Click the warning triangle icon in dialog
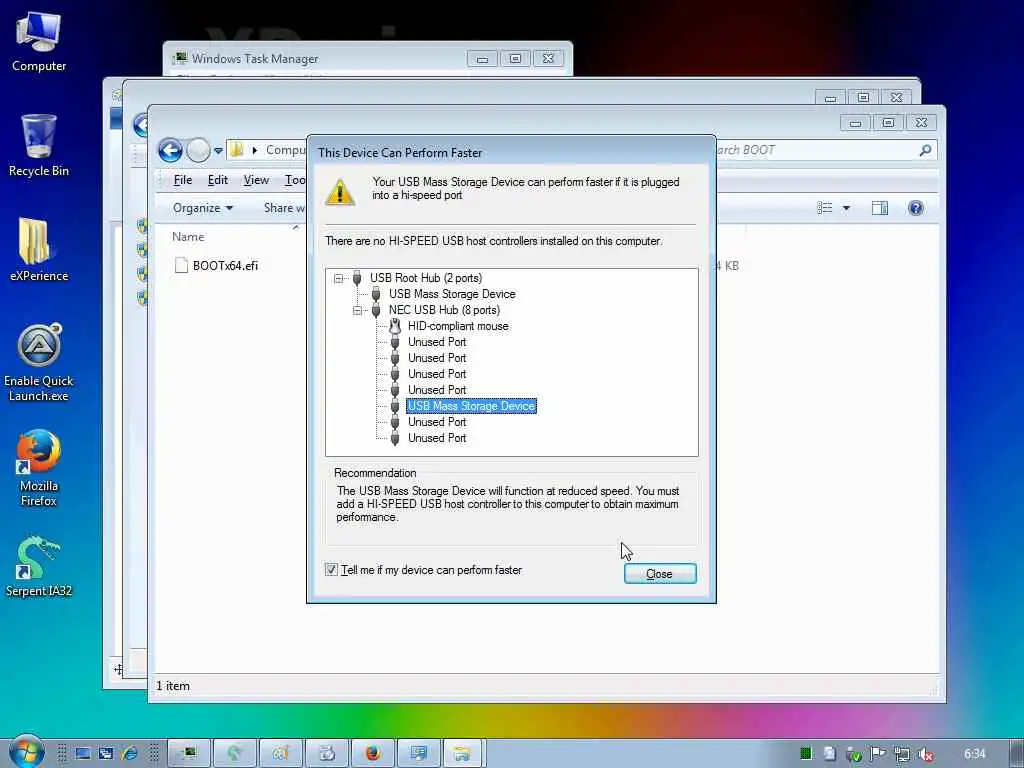This screenshot has height=768, width=1024. click(340, 192)
